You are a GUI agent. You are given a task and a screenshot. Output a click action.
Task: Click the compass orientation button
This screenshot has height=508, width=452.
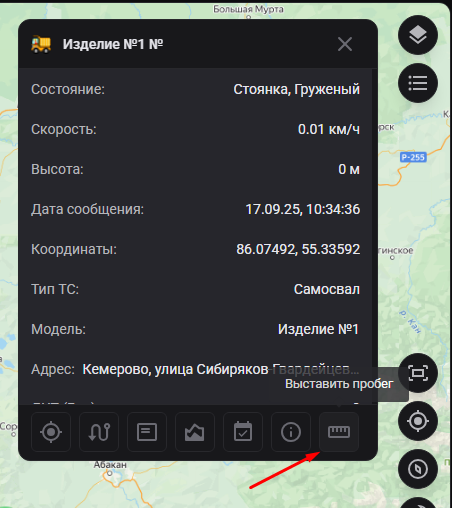[418, 469]
